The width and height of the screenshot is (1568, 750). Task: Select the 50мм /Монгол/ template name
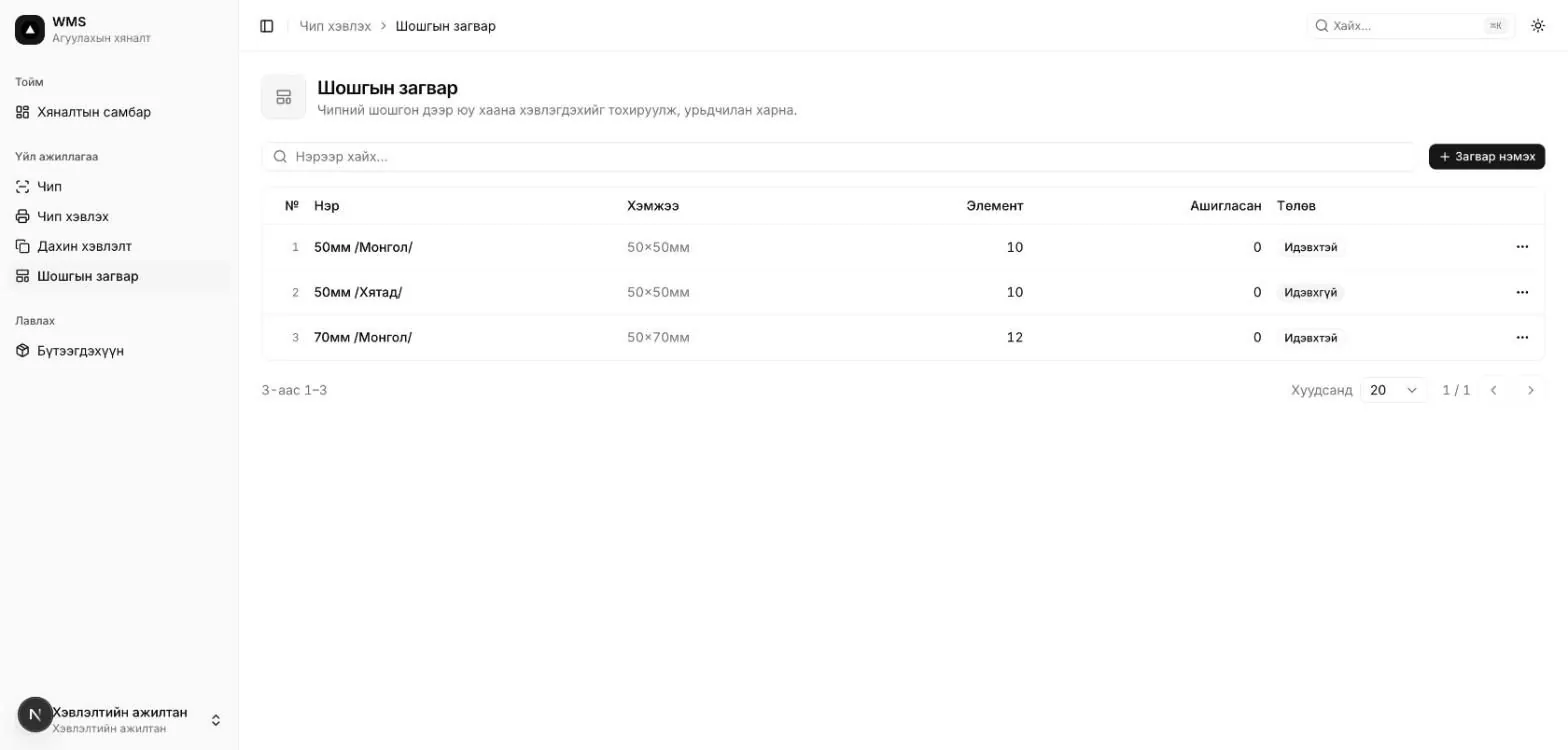[363, 247]
